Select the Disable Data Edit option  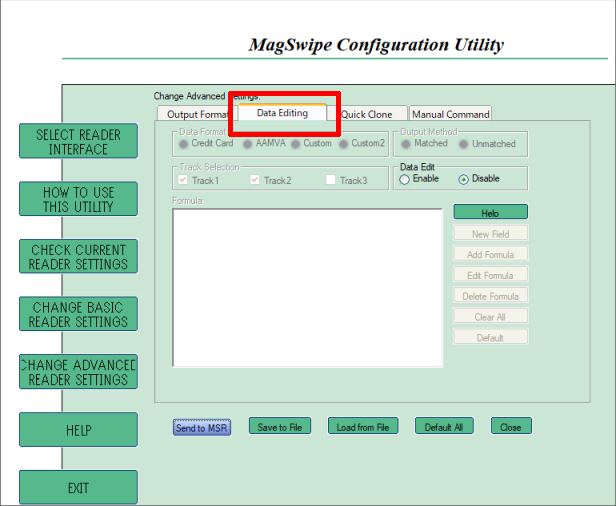463,179
